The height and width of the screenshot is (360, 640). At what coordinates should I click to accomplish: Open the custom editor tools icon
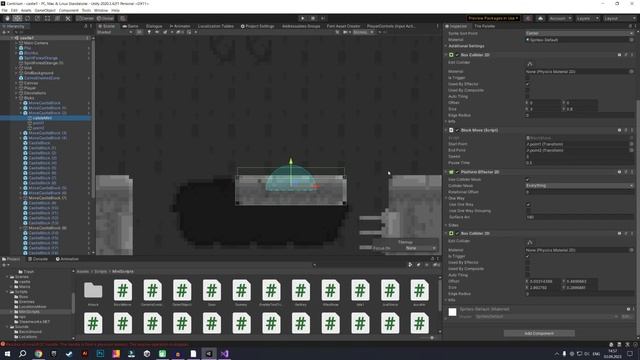(x=68, y=18)
